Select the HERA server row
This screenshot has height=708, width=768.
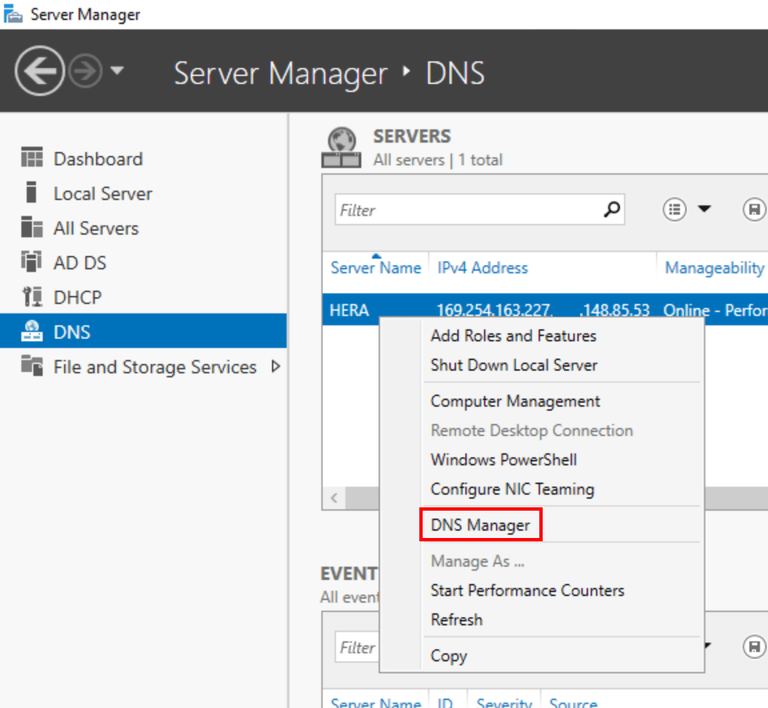545,309
